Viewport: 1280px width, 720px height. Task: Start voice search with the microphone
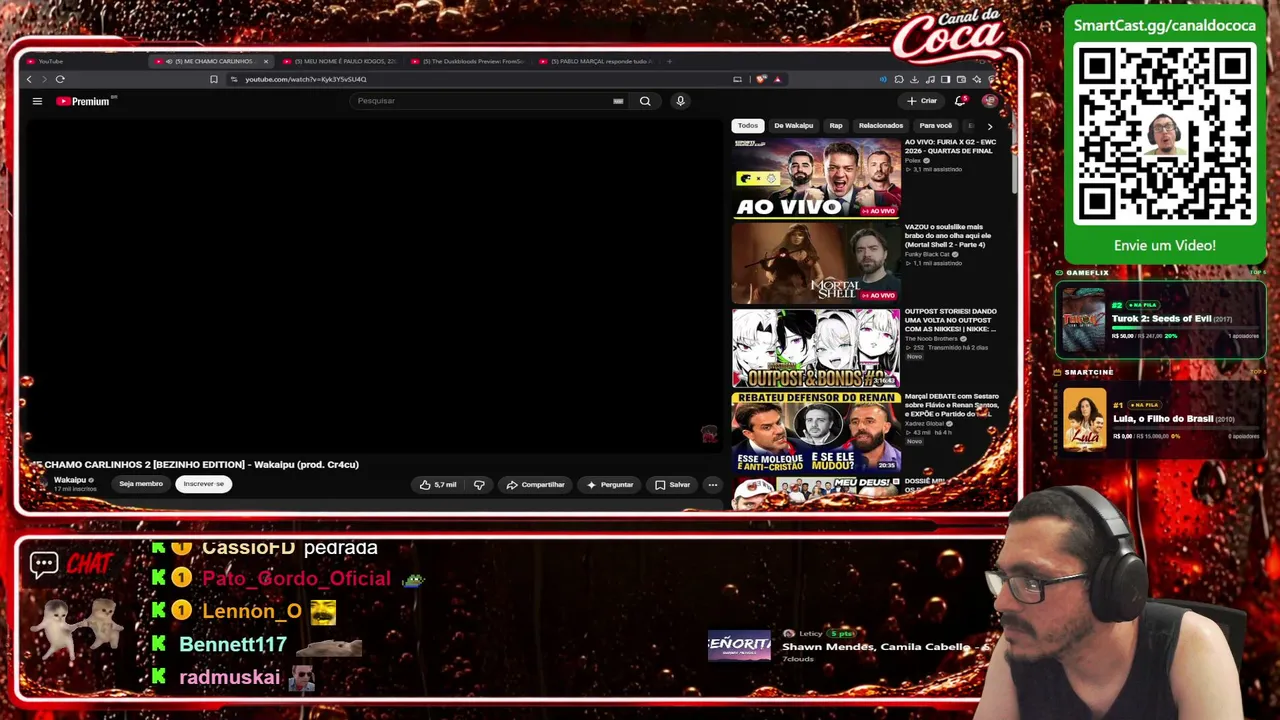pyautogui.click(x=680, y=101)
